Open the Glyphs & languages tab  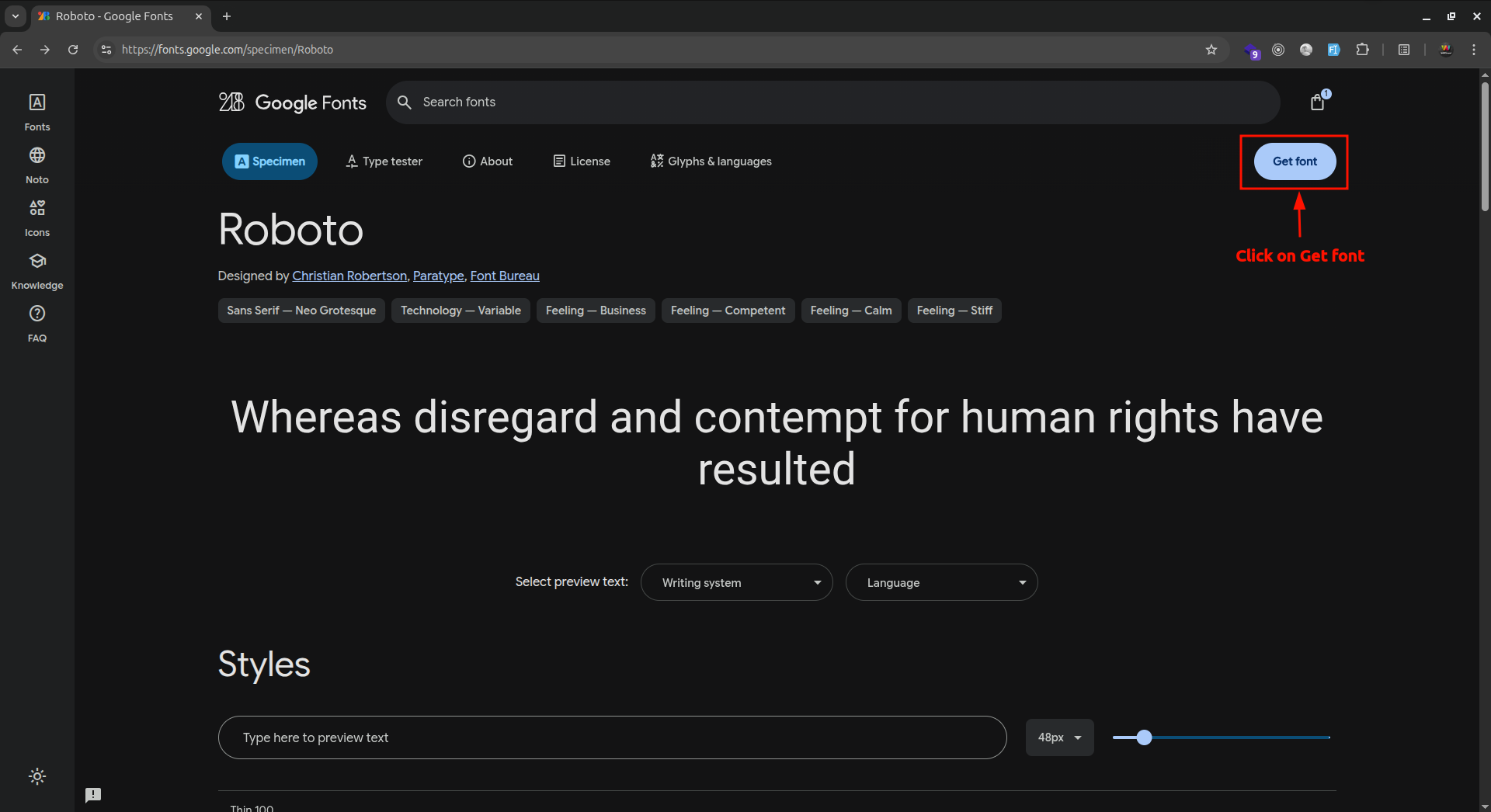(710, 161)
